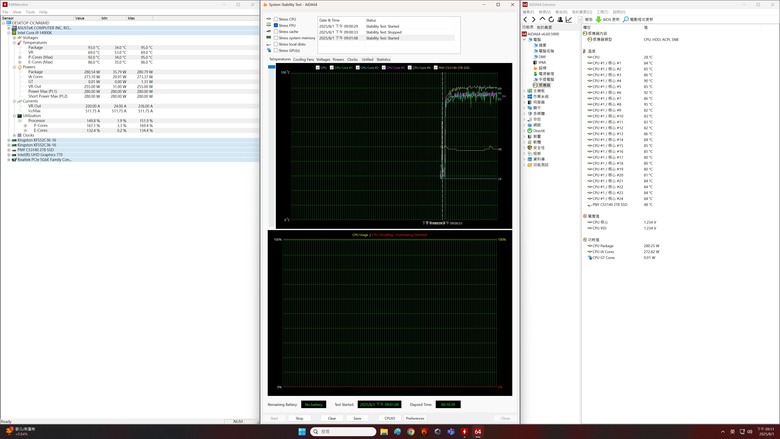Click the taskbar search box
This screenshot has height=439, width=780.
(x=343, y=432)
